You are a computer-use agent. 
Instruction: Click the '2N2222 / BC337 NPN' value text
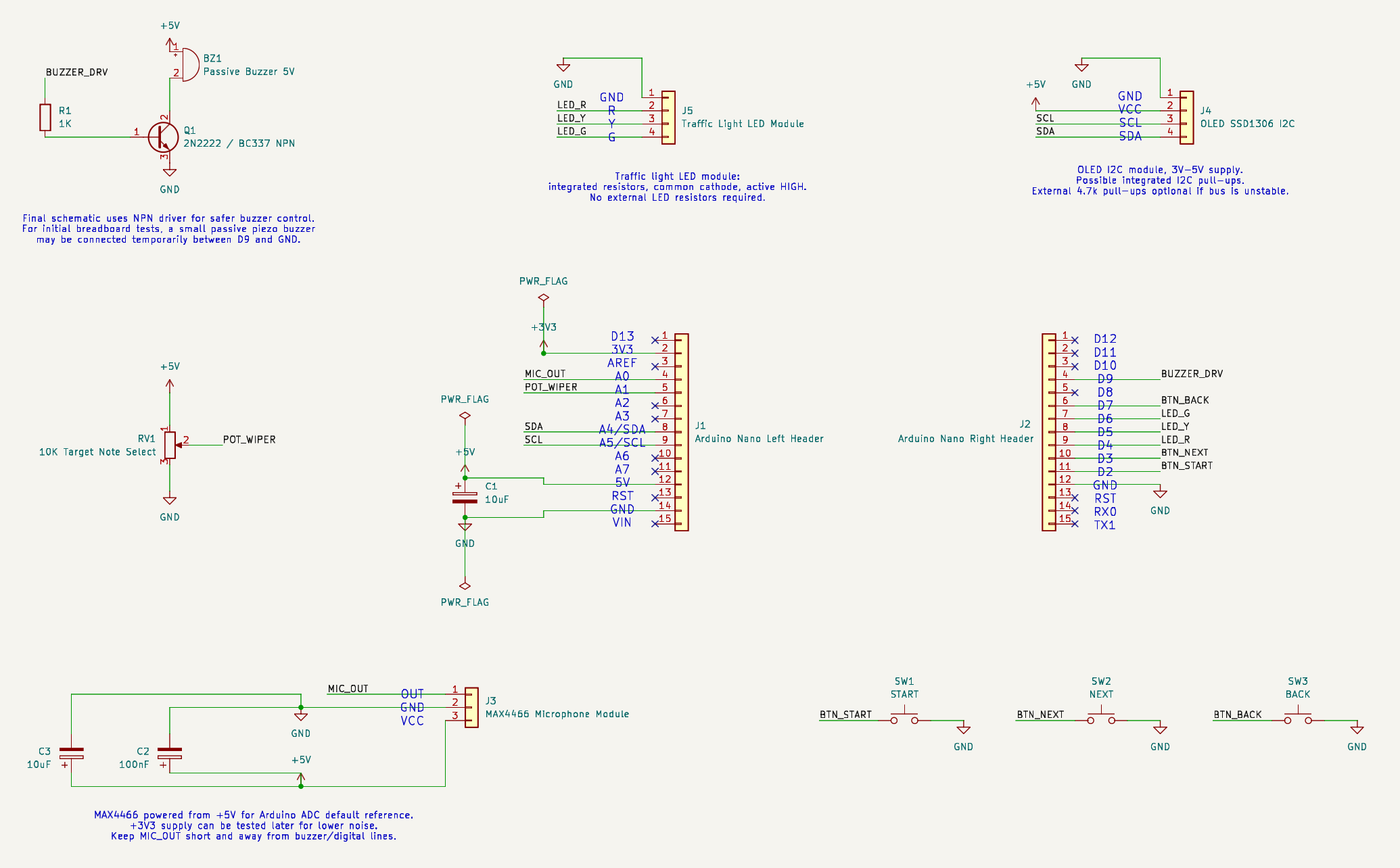coord(239,143)
